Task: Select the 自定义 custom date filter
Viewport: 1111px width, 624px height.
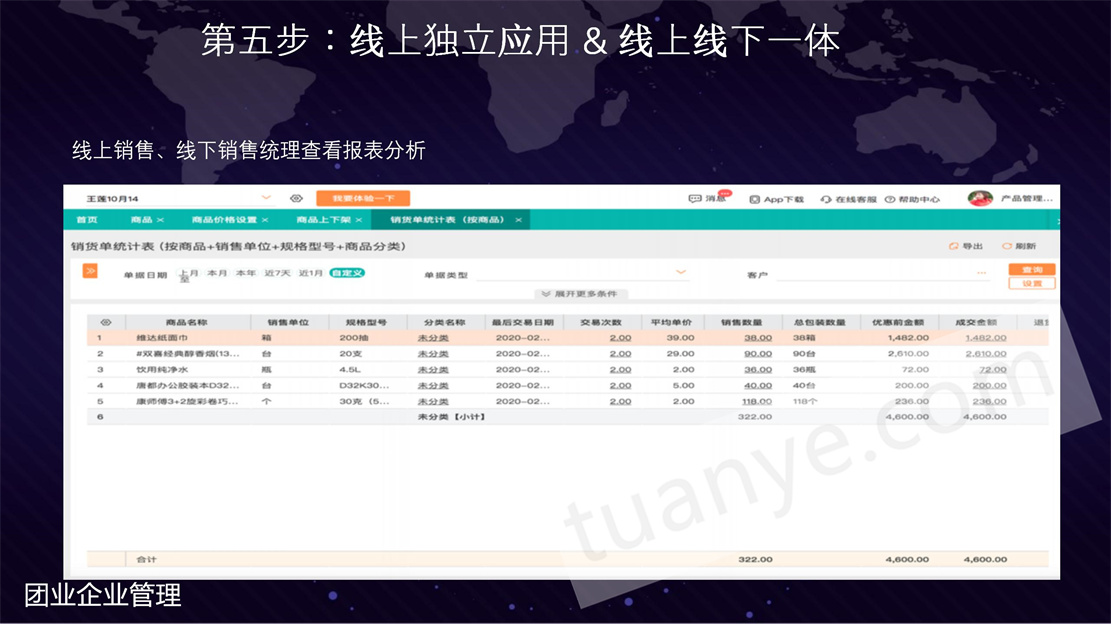Action: (x=347, y=273)
